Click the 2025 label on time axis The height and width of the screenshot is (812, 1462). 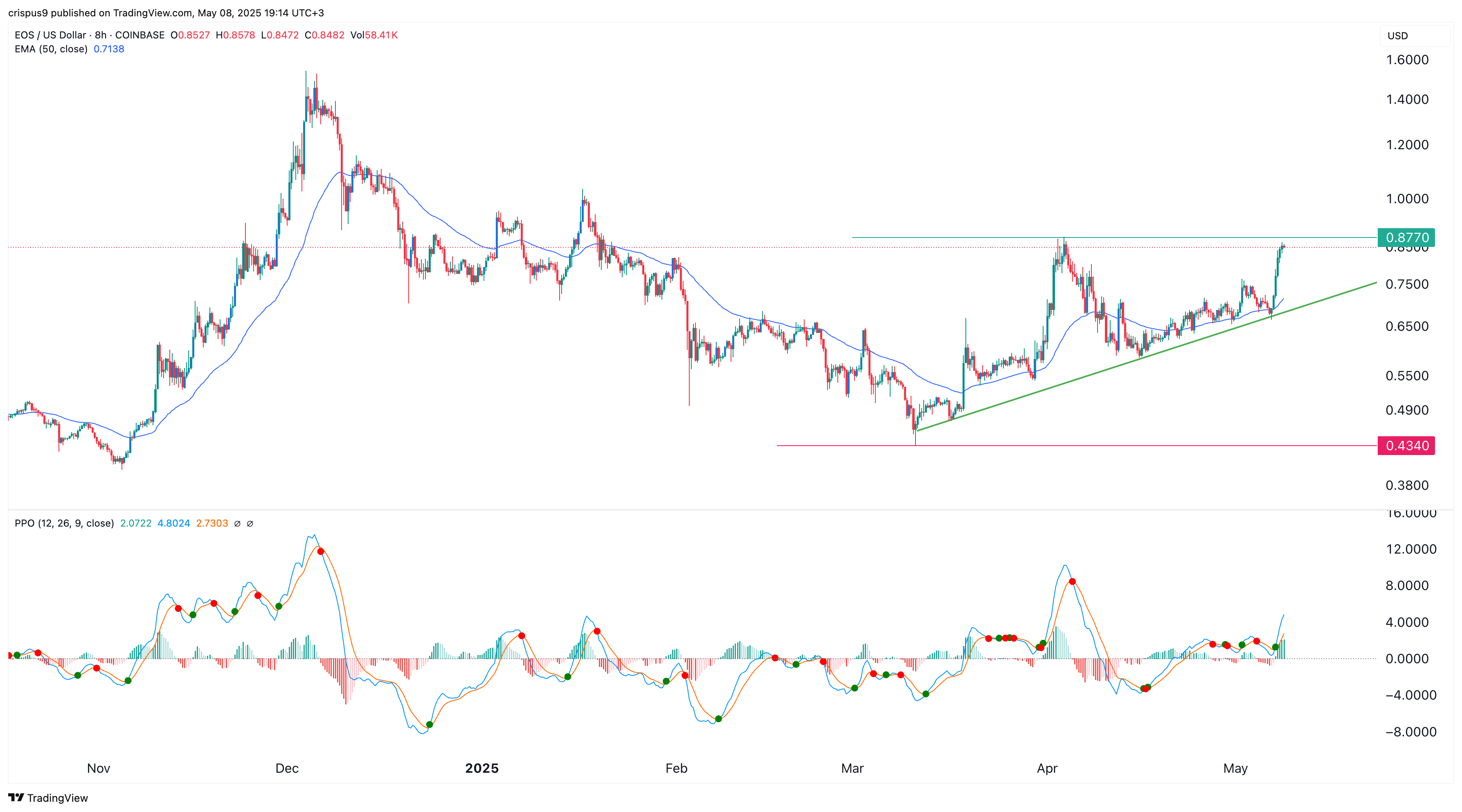point(481,768)
